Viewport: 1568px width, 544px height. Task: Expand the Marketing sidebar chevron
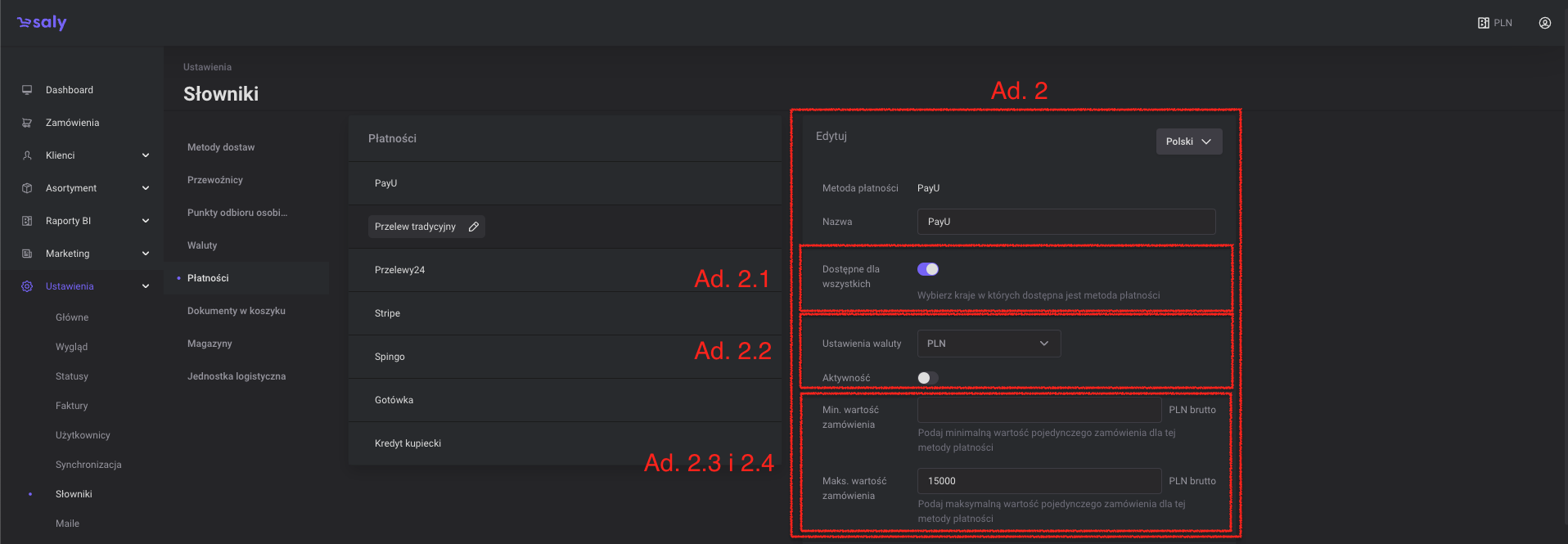[145, 254]
